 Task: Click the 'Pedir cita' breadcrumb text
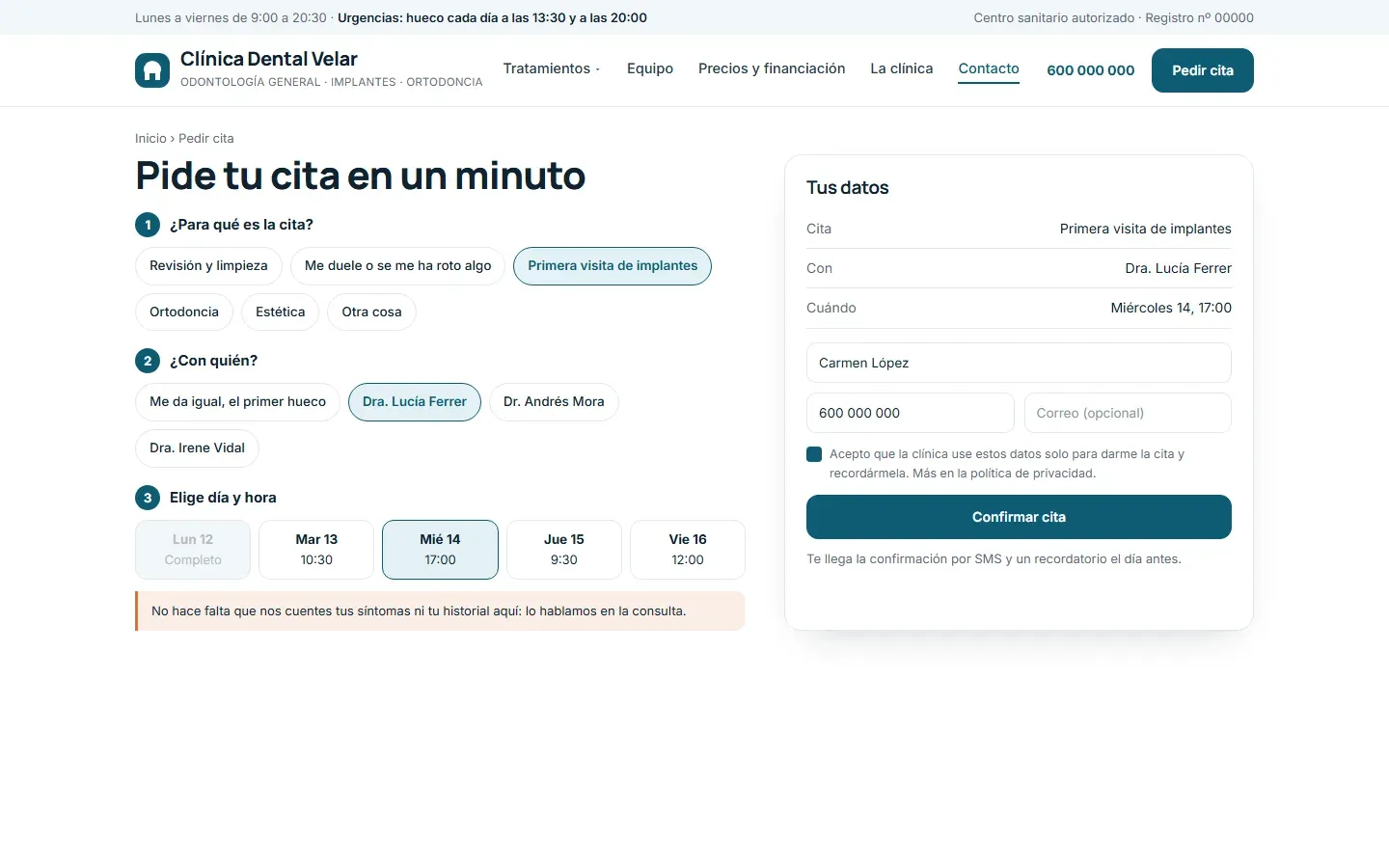(206, 138)
